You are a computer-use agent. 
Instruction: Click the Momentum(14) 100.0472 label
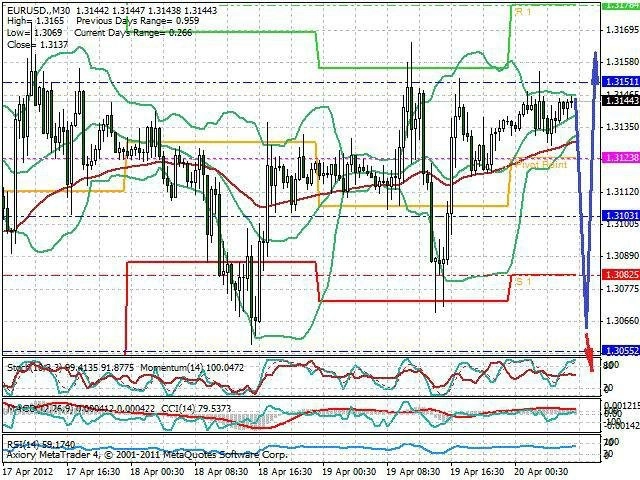192,367
